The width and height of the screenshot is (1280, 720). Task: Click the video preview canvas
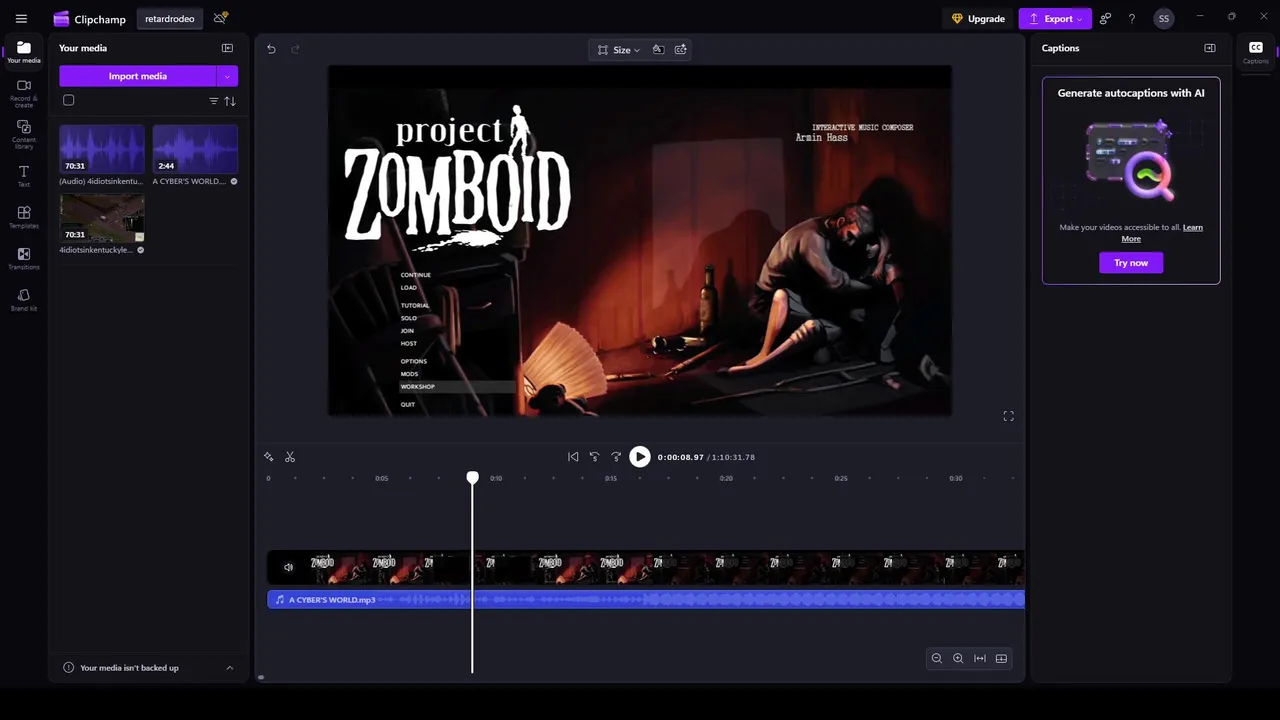(640, 241)
